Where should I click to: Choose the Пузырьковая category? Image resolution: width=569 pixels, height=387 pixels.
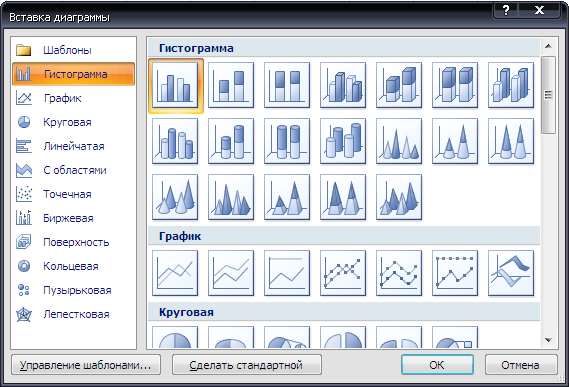pos(74,290)
